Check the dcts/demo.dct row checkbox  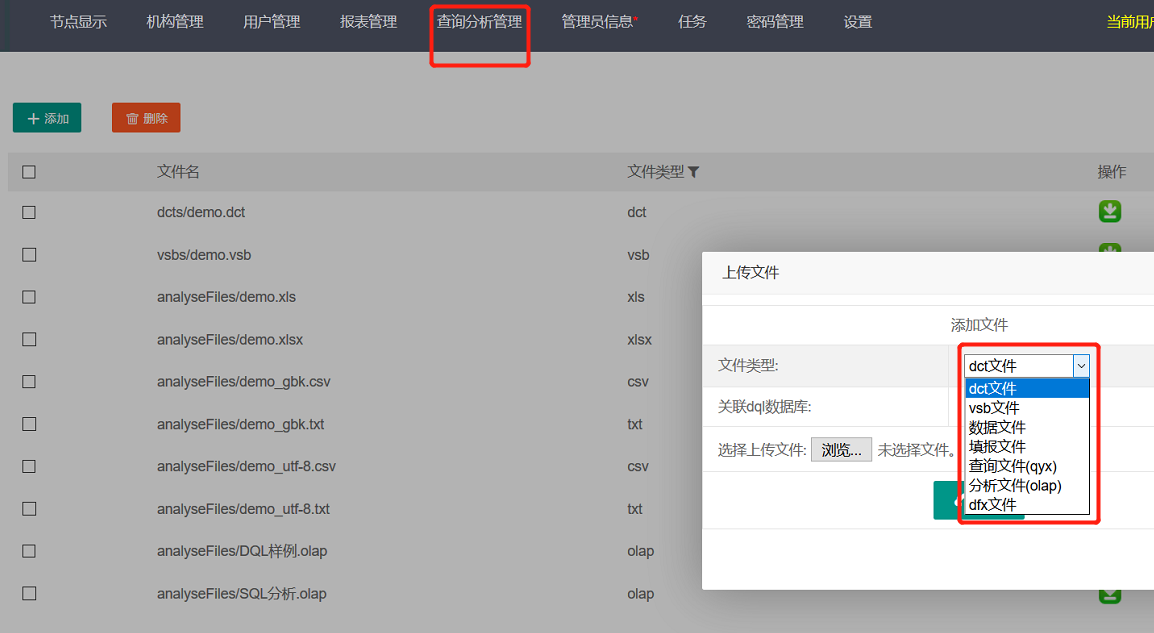pyautogui.click(x=29, y=213)
